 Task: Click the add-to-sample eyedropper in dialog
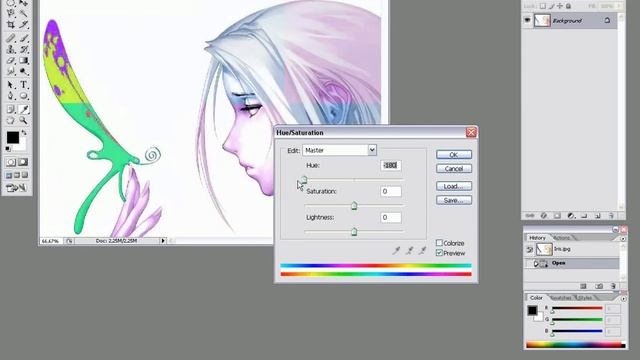point(409,250)
